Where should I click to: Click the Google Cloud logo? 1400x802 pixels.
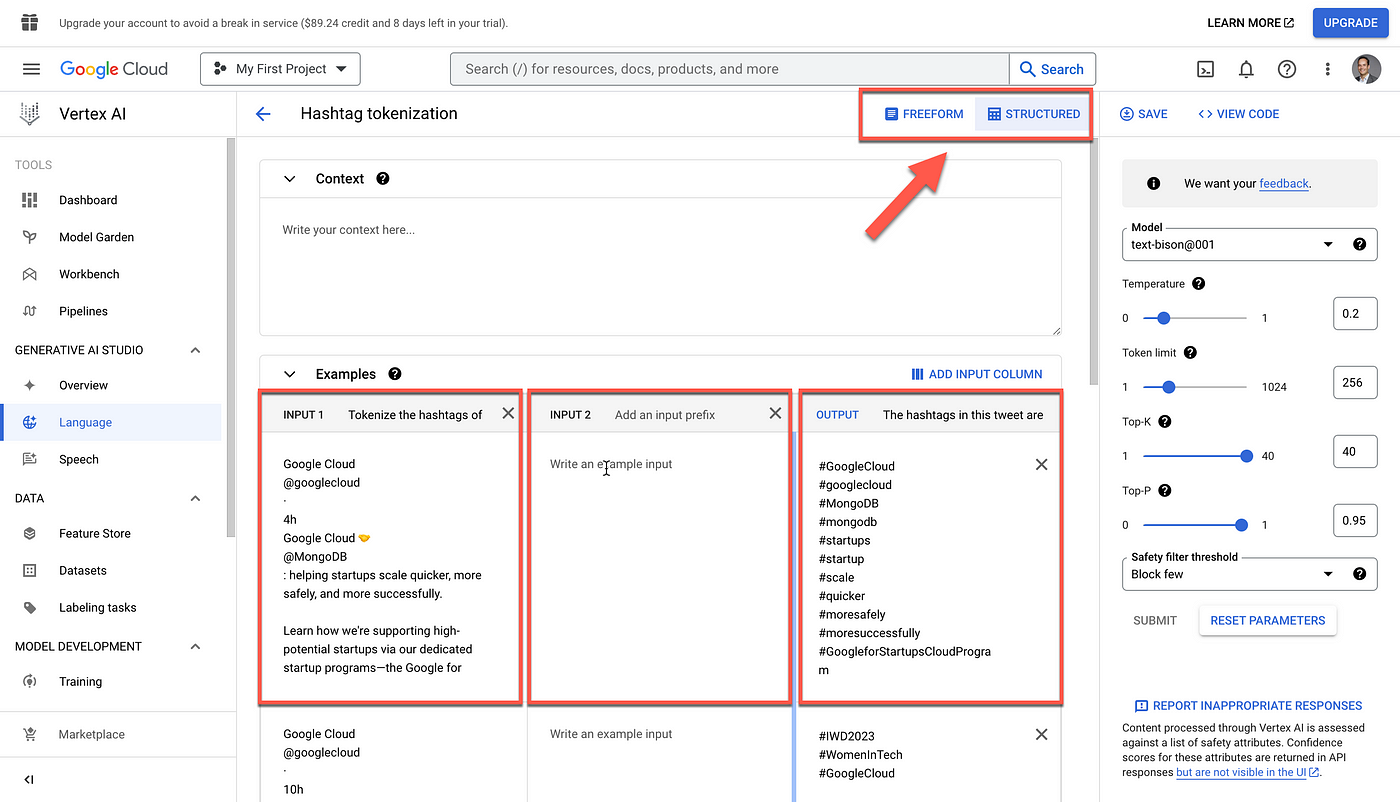tap(114, 69)
